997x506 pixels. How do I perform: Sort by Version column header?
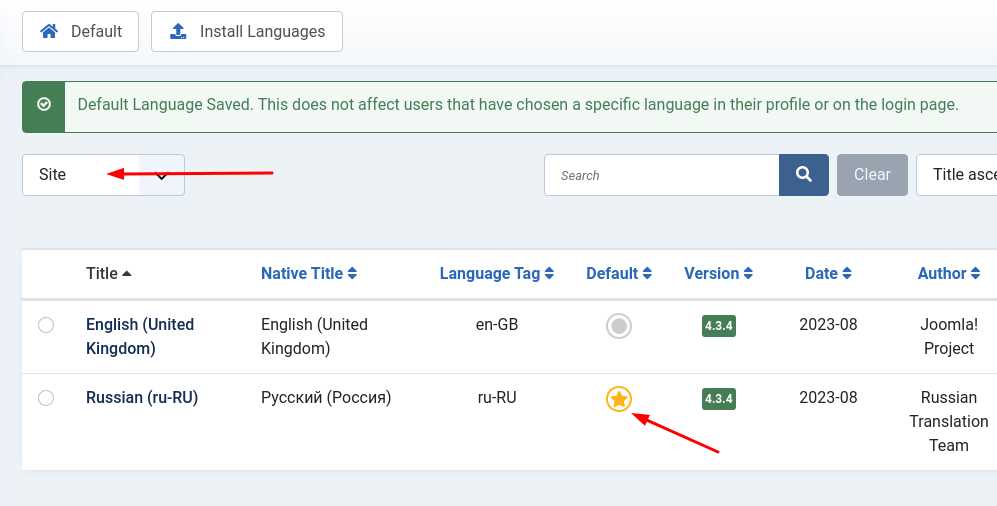tap(719, 273)
